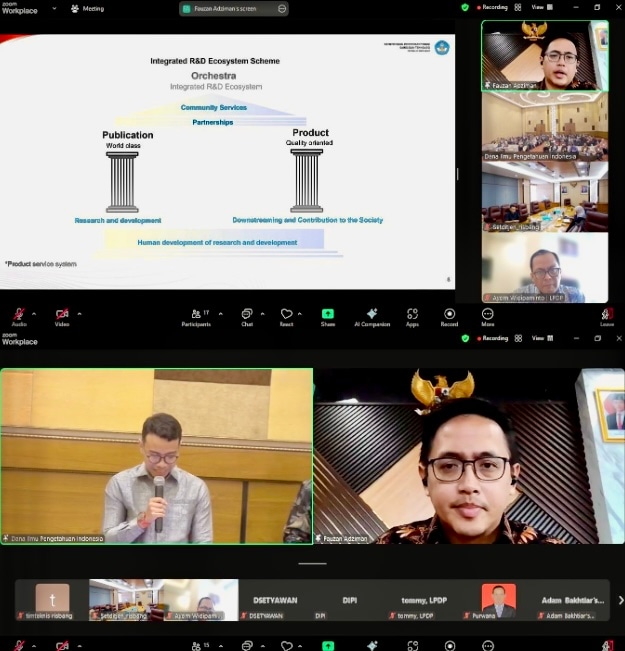Open the labeled Participants panel icon
The image size is (625, 651).
[x=194, y=315]
